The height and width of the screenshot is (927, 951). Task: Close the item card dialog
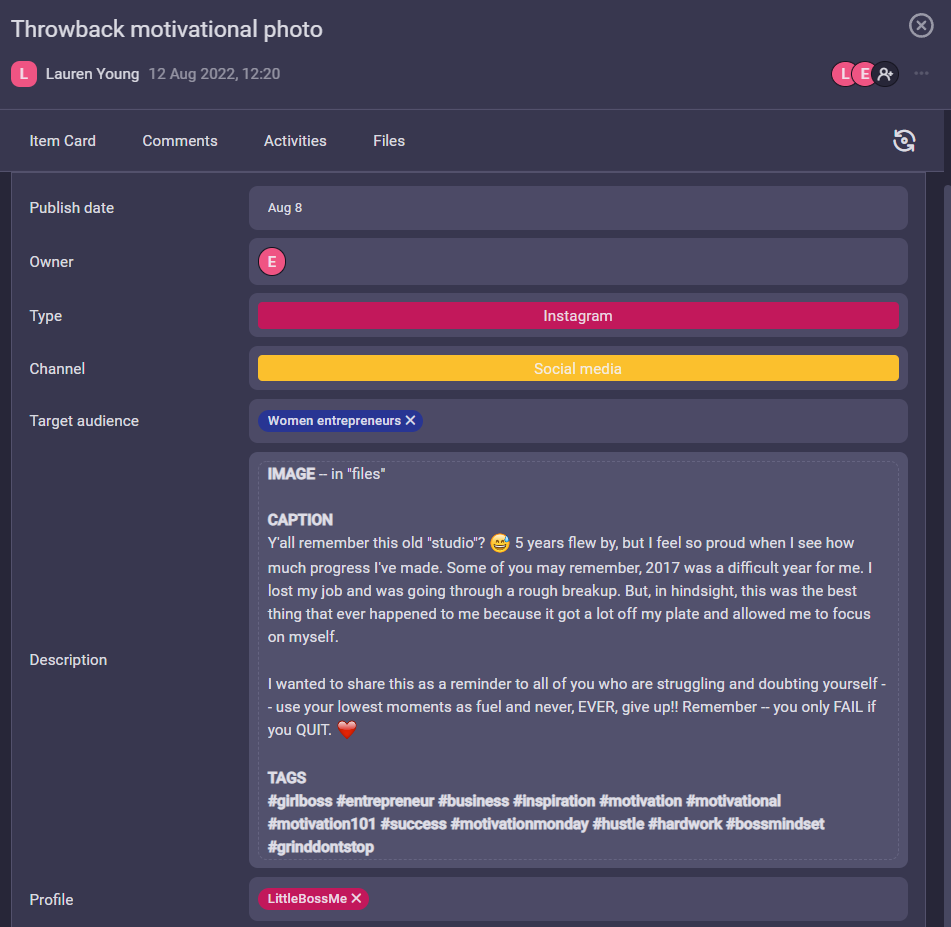pyautogui.click(x=921, y=26)
